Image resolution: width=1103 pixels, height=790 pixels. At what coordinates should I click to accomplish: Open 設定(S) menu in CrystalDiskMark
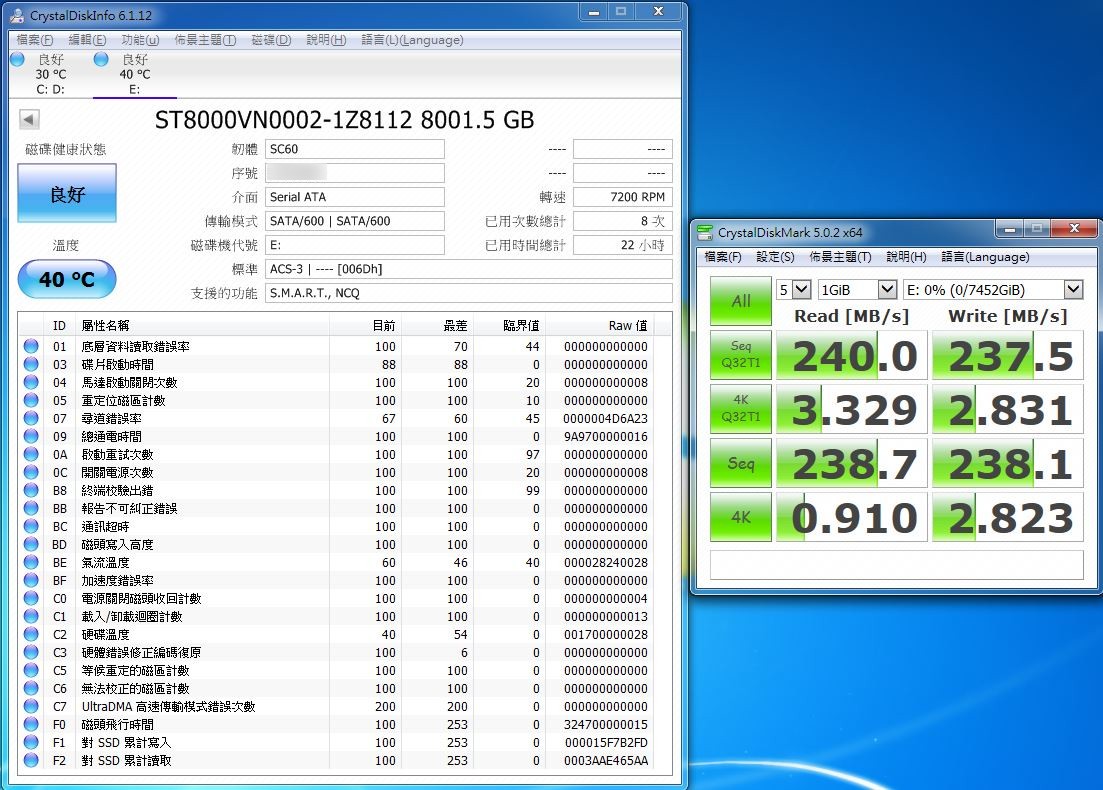pos(775,257)
